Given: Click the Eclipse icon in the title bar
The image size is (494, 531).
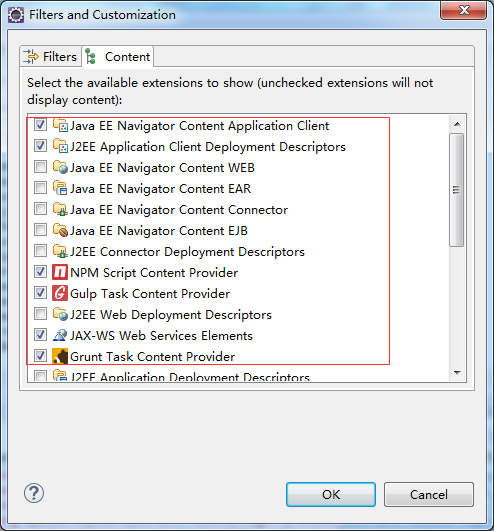Looking at the screenshot, I should click(x=16, y=15).
